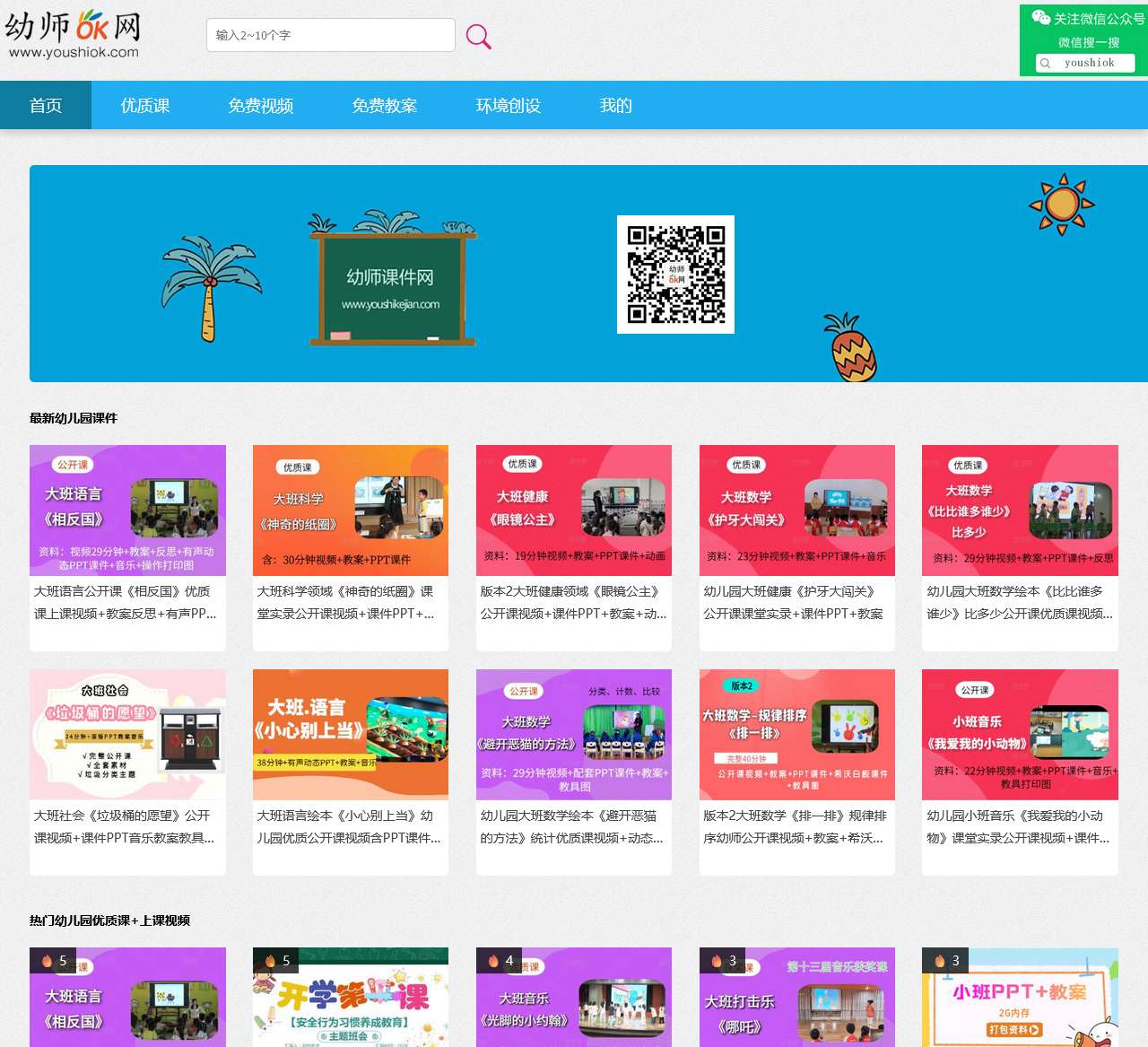The image size is (1148, 1047).
Task: Go to the 免费教案 menu item
Action: point(385,106)
